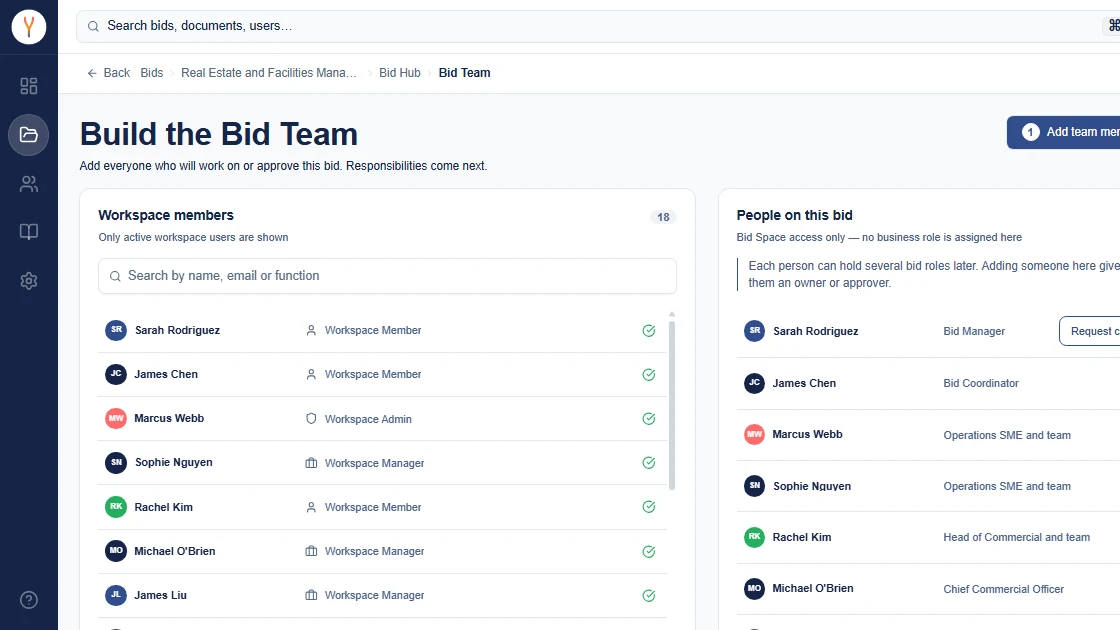
Task: Focus the search by name, email field
Action: 387,276
